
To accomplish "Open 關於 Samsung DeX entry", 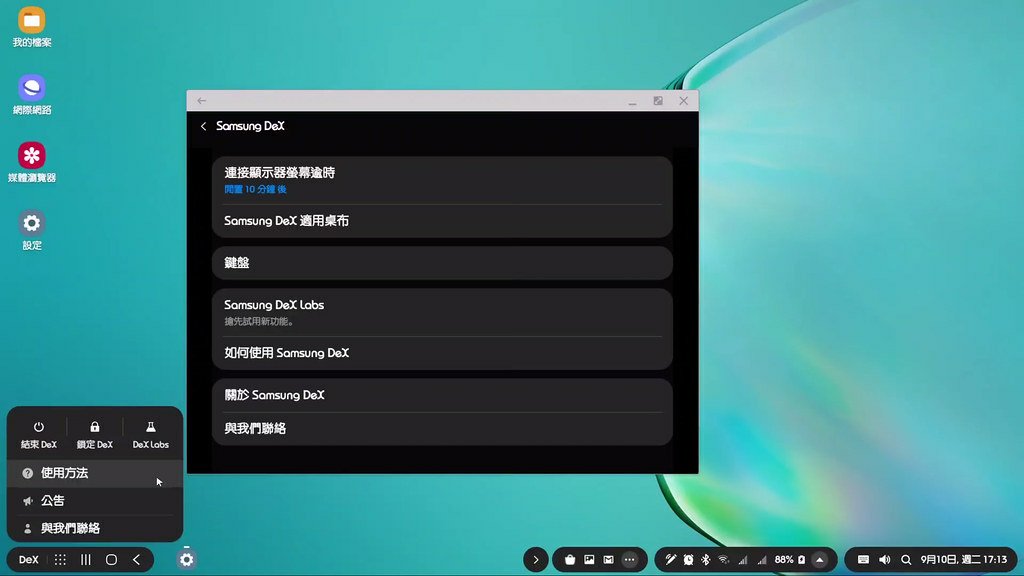I will click(x=442, y=395).
